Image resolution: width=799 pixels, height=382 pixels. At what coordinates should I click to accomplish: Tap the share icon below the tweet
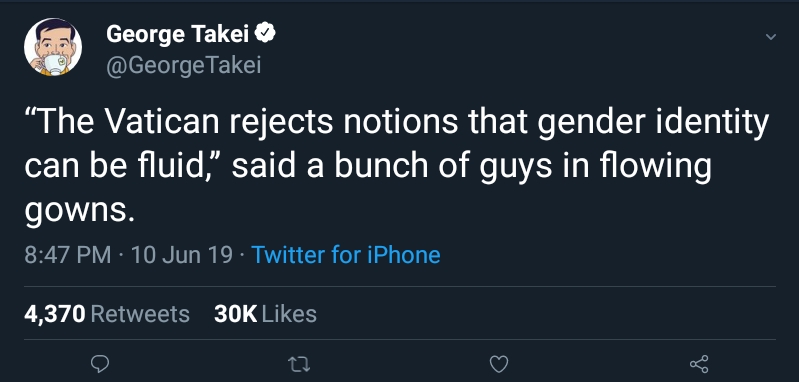click(699, 364)
